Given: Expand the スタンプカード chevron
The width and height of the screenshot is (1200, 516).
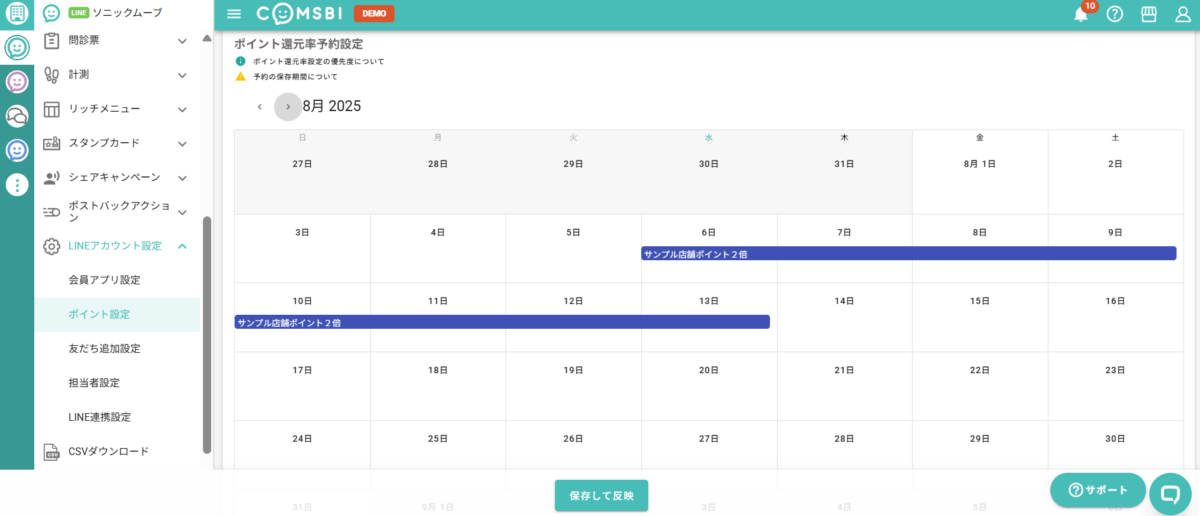Looking at the screenshot, I should tap(182, 143).
